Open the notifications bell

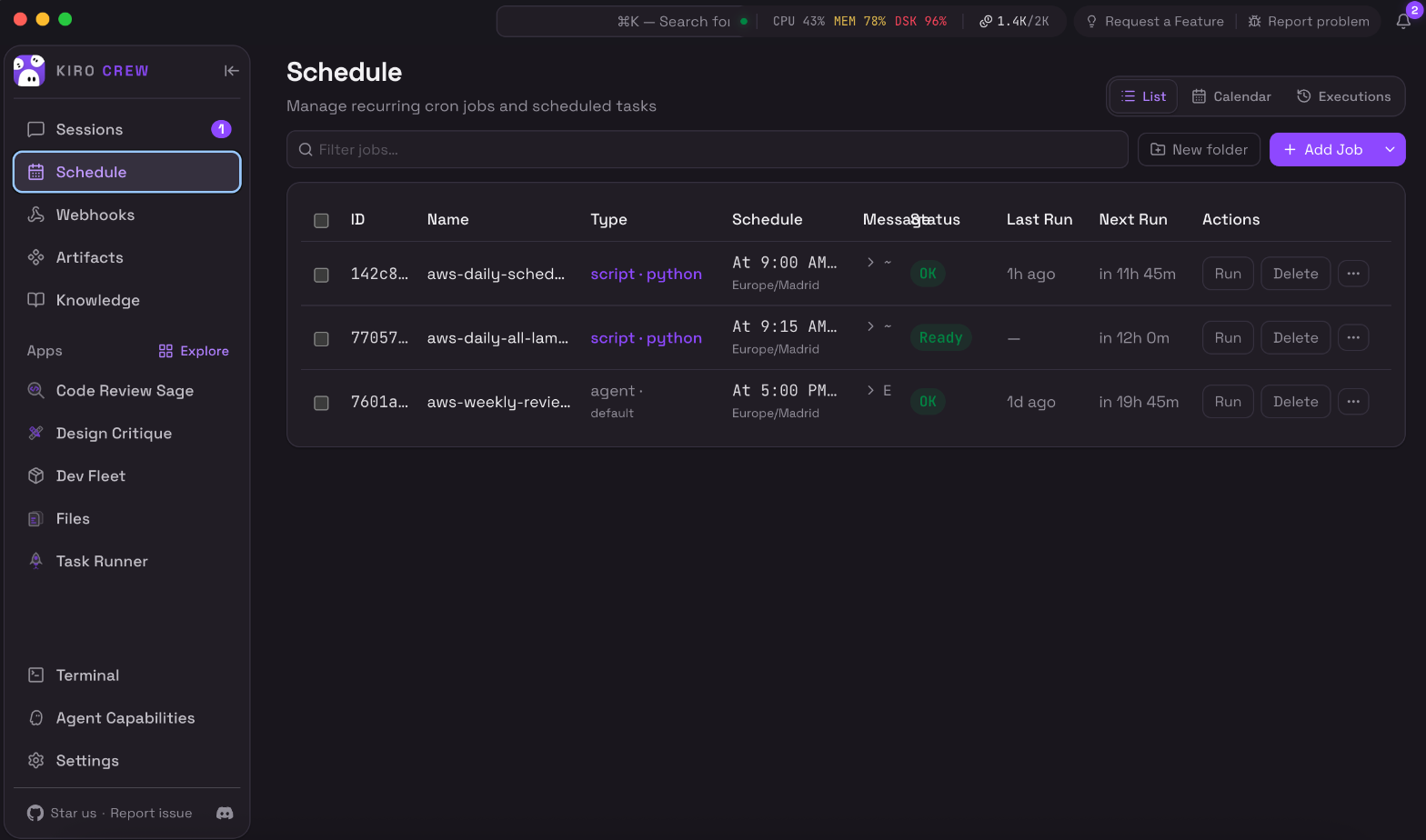[1403, 21]
